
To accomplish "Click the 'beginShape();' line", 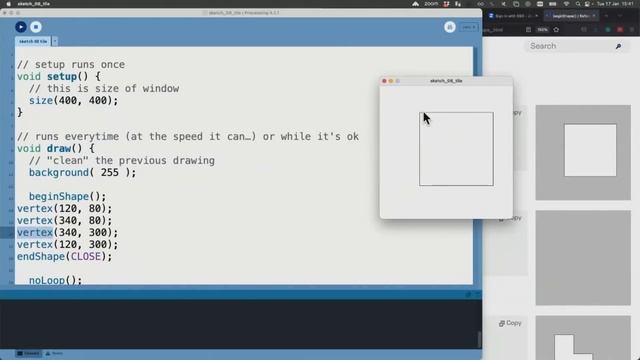I will point(67,197).
